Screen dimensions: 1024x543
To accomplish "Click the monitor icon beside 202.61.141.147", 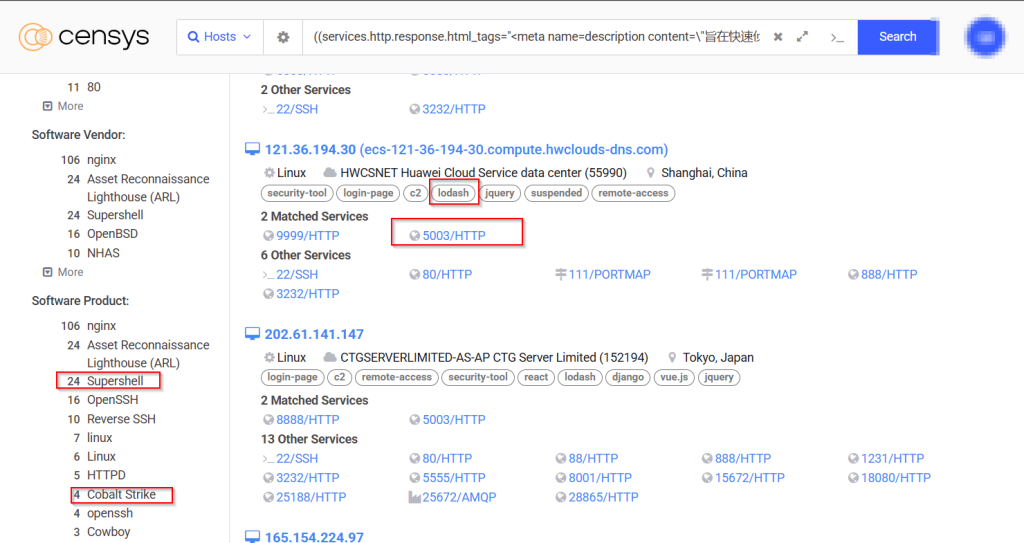I will click(252, 333).
